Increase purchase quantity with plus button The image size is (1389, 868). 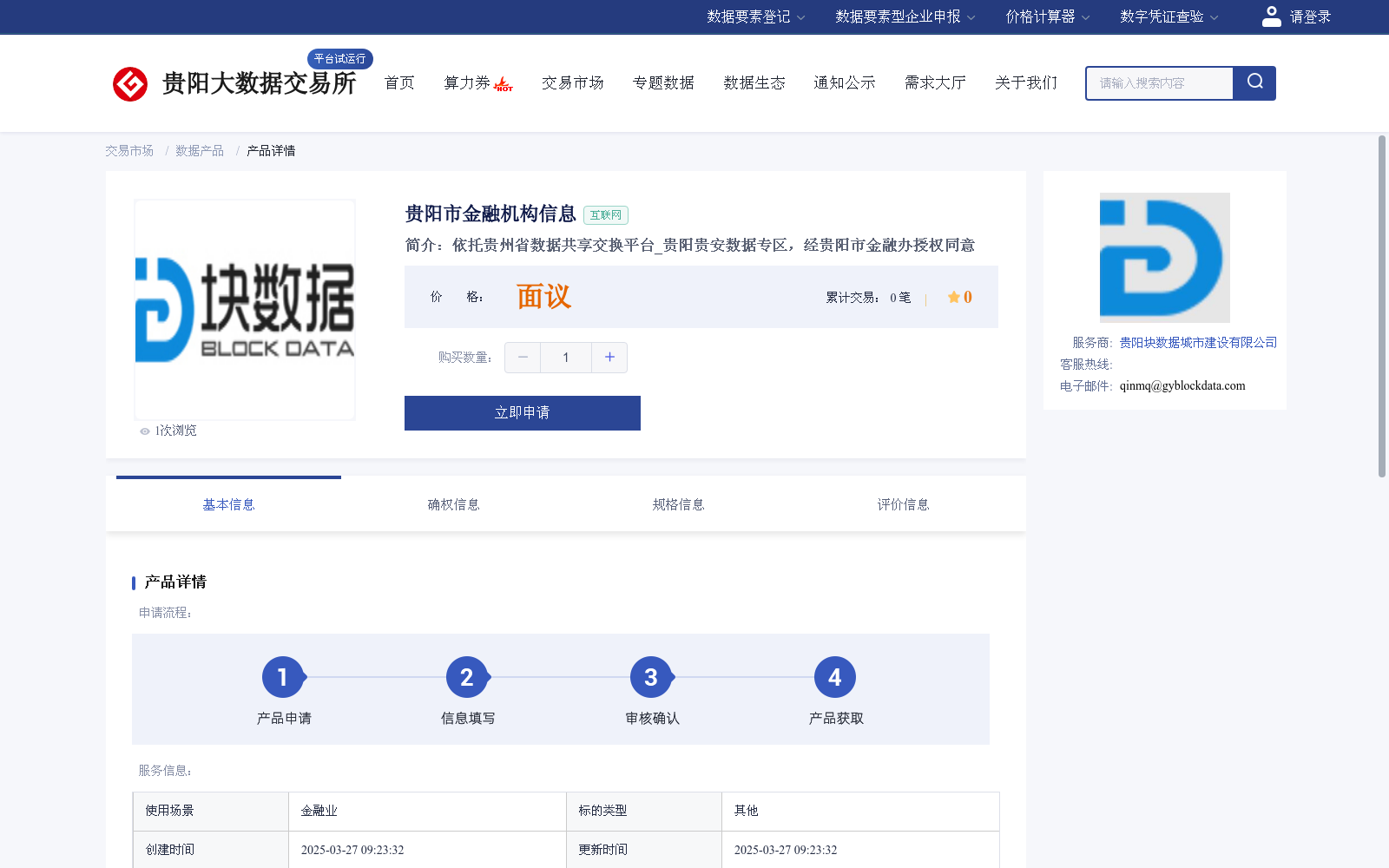609,358
